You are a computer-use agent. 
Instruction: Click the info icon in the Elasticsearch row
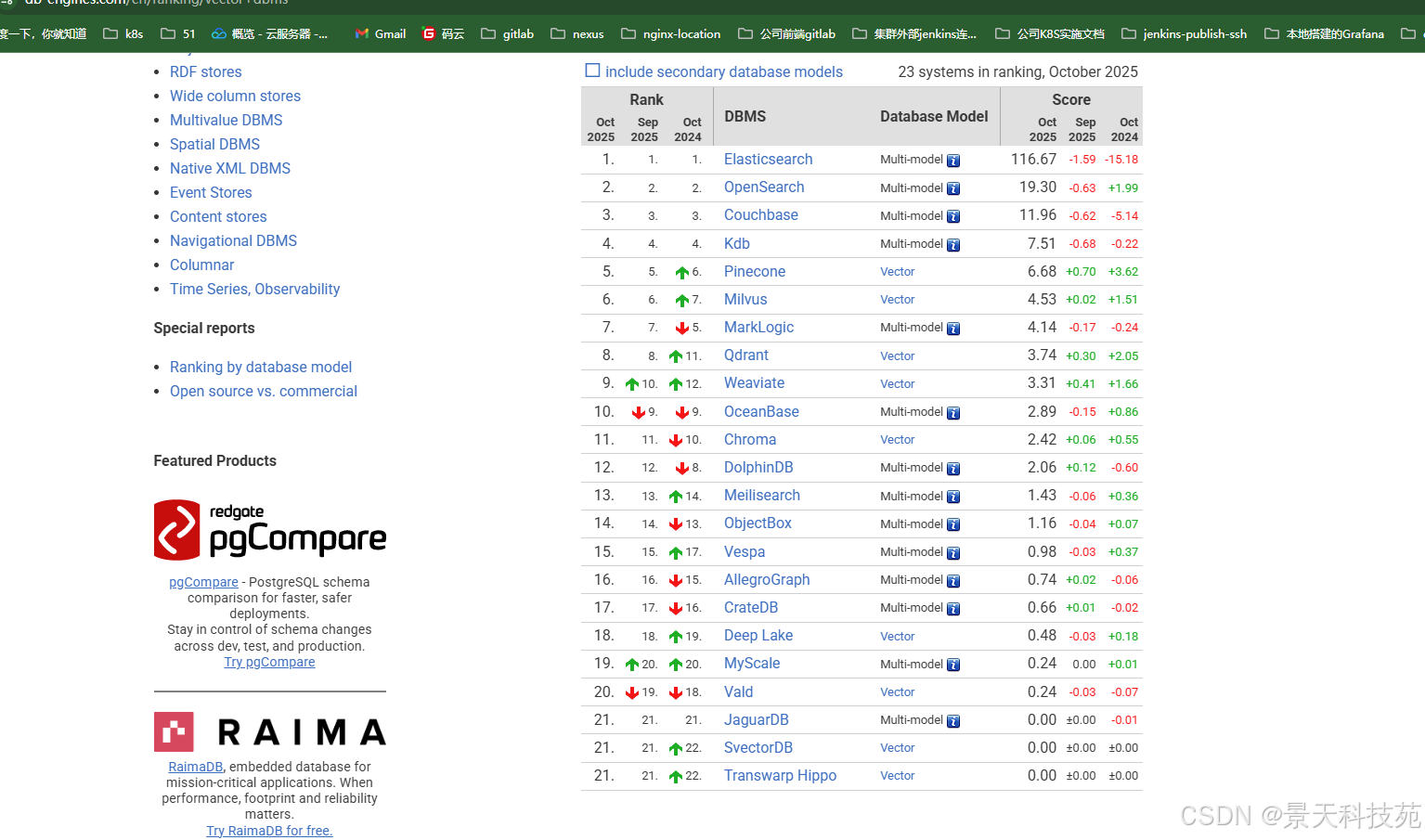953,161
